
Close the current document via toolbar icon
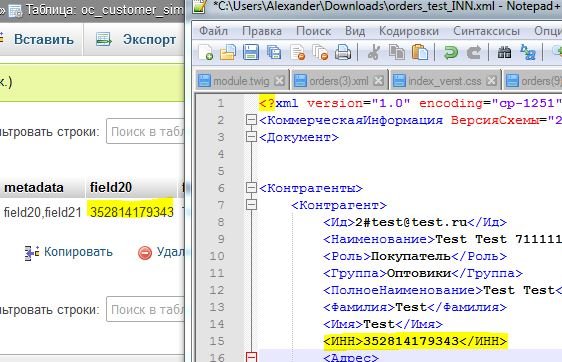(x=297, y=53)
